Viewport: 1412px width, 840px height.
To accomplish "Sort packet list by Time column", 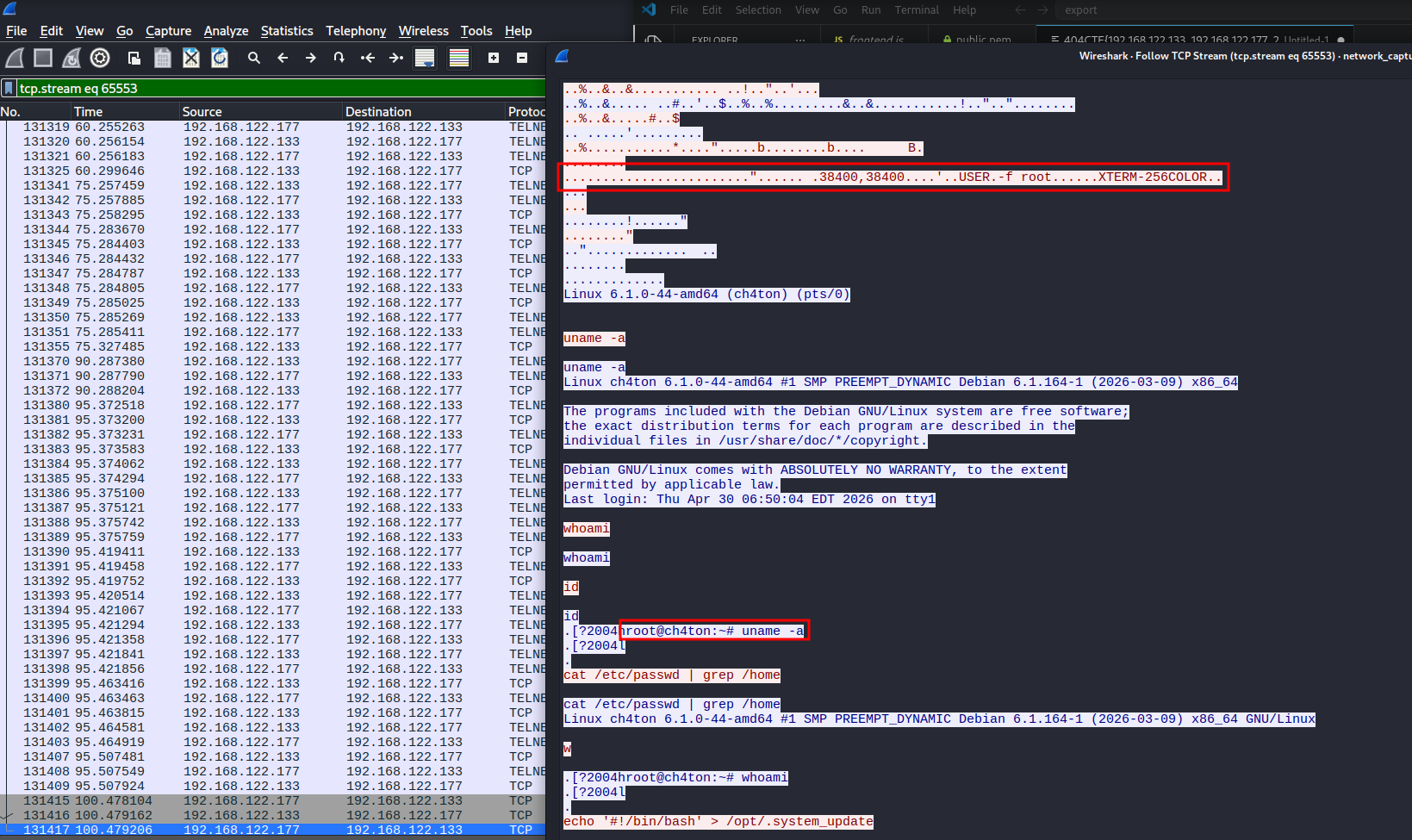I will point(125,112).
